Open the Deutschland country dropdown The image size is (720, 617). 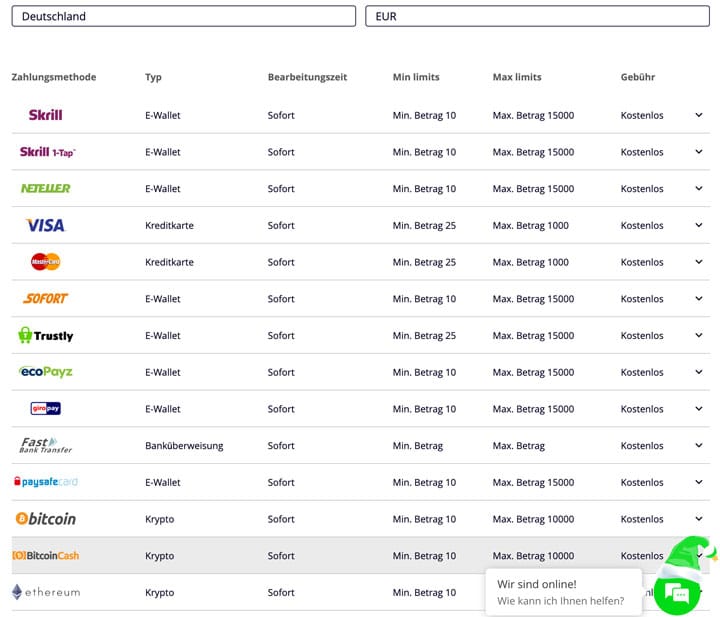(184, 16)
